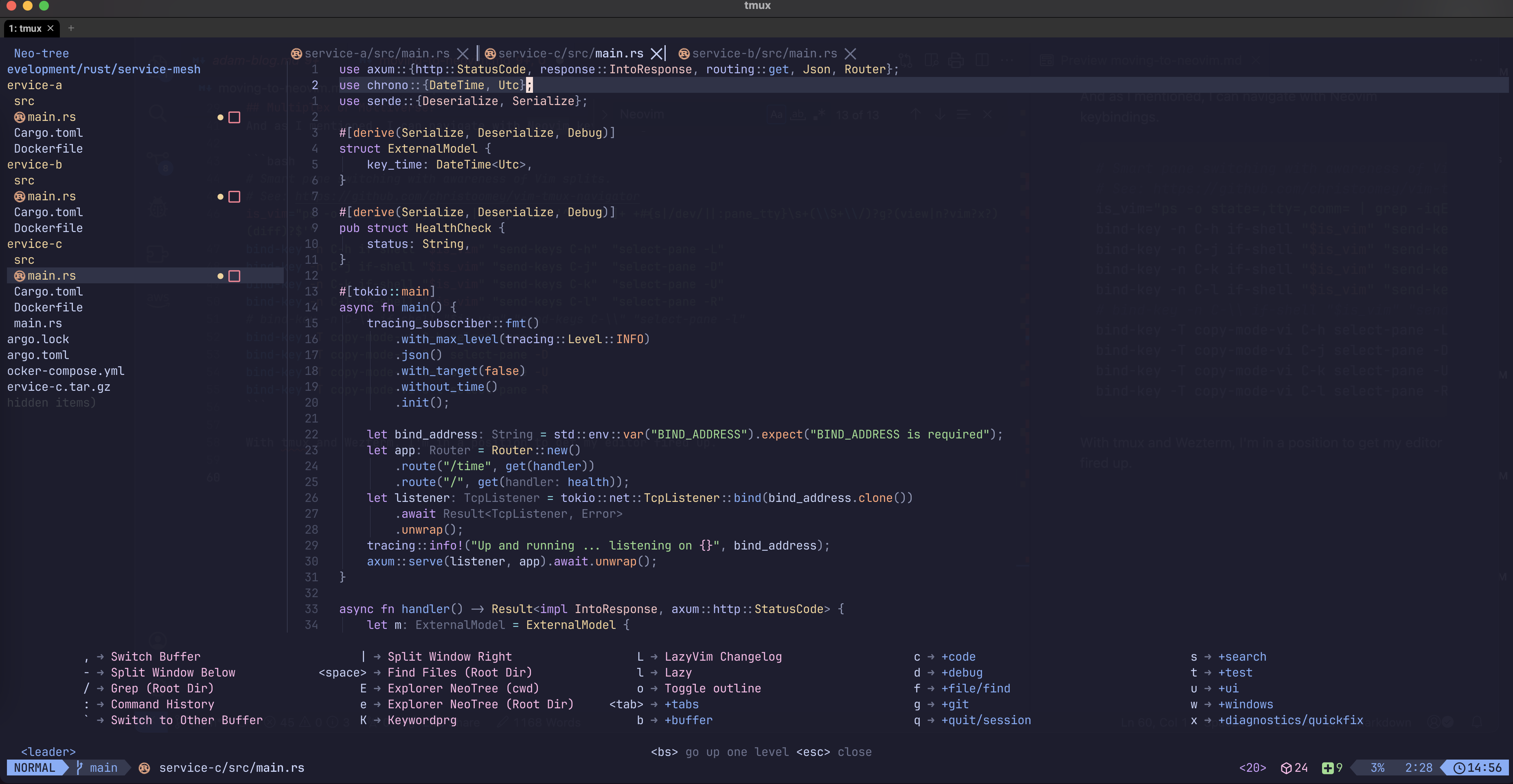Collapse the ervice-a folder in Neo-tree
Viewport: 1513px width, 784px height.
[34, 85]
